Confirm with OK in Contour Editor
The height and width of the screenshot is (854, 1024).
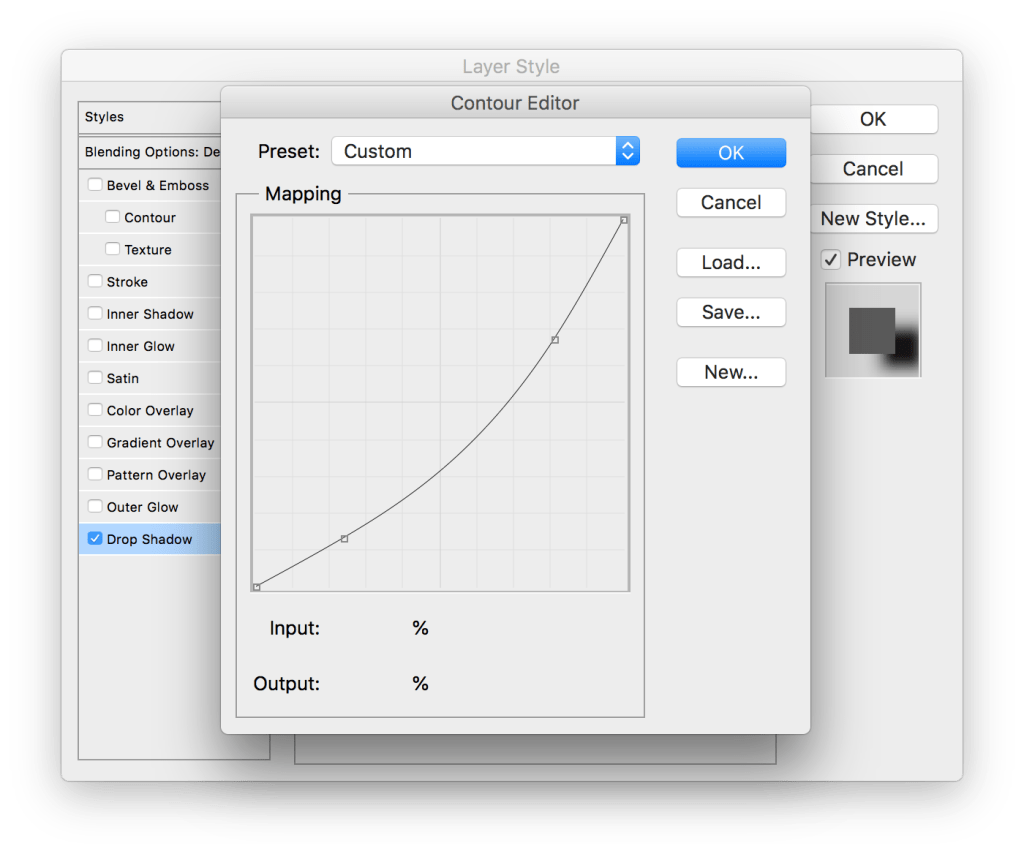(731, 152)
